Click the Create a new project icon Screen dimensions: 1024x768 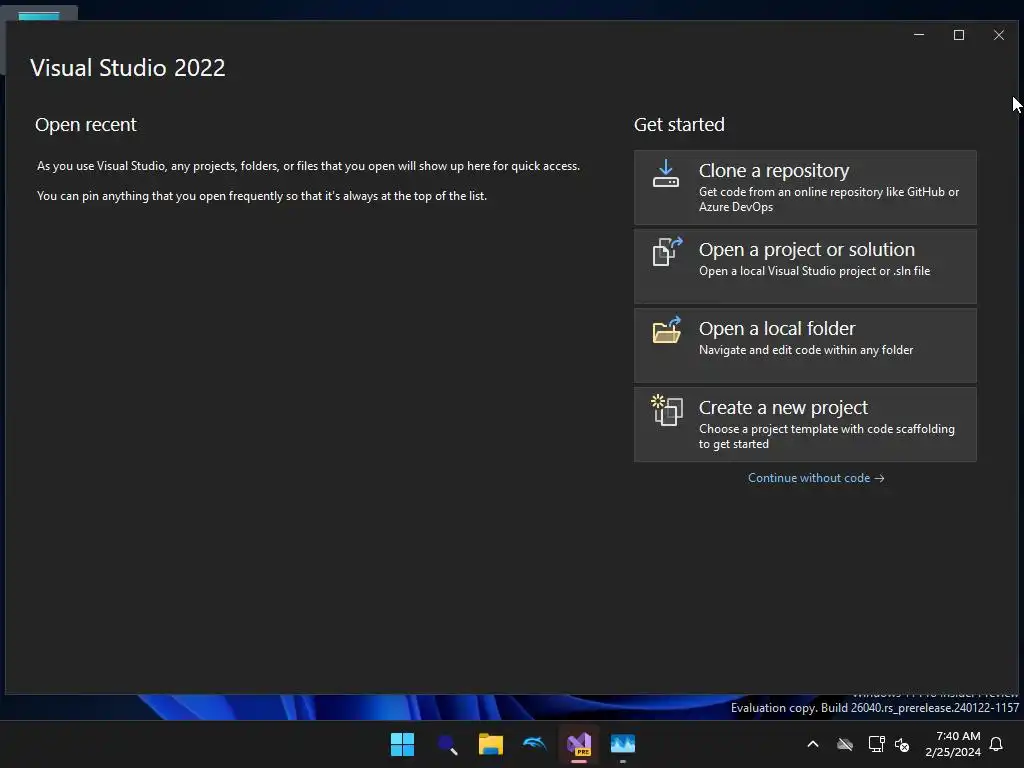pyautogui.click(x=667, y=410)
